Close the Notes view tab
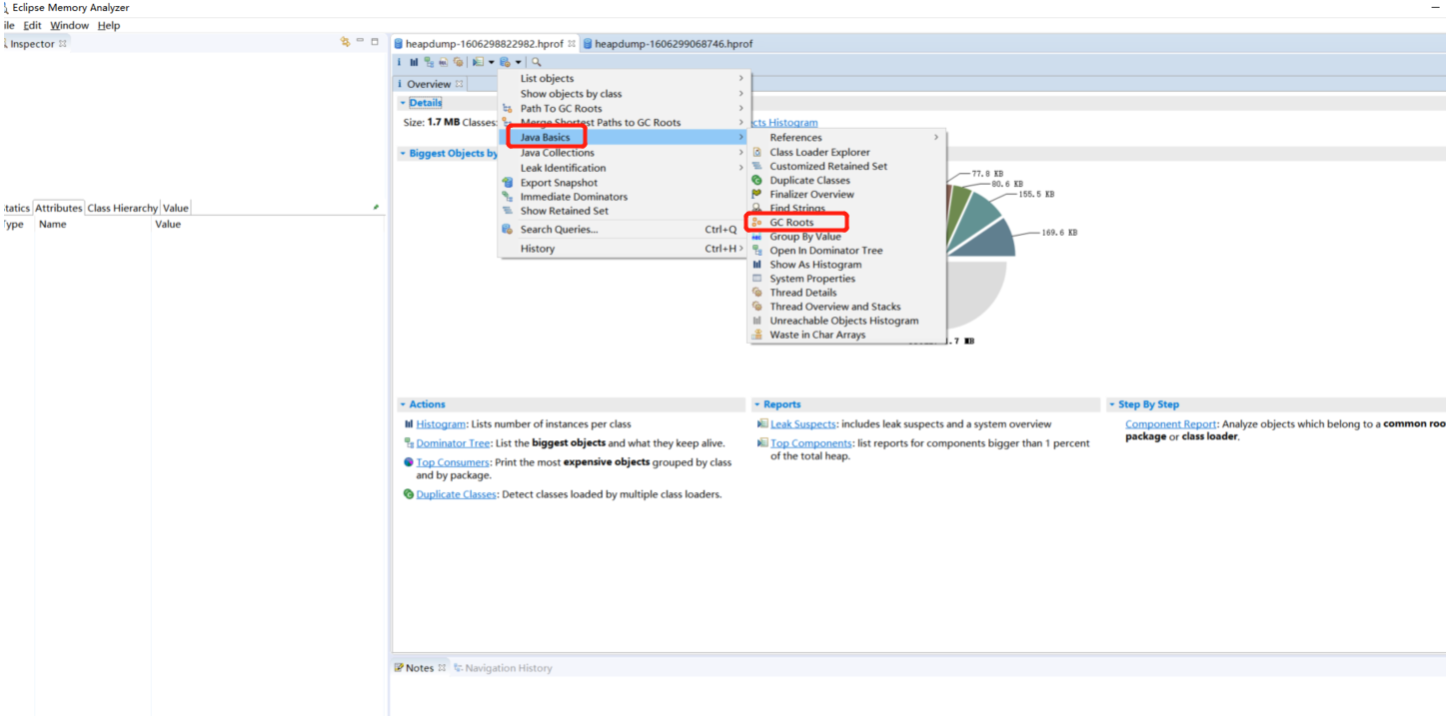This screenshot has width=1450, height=716. (442, 668)
